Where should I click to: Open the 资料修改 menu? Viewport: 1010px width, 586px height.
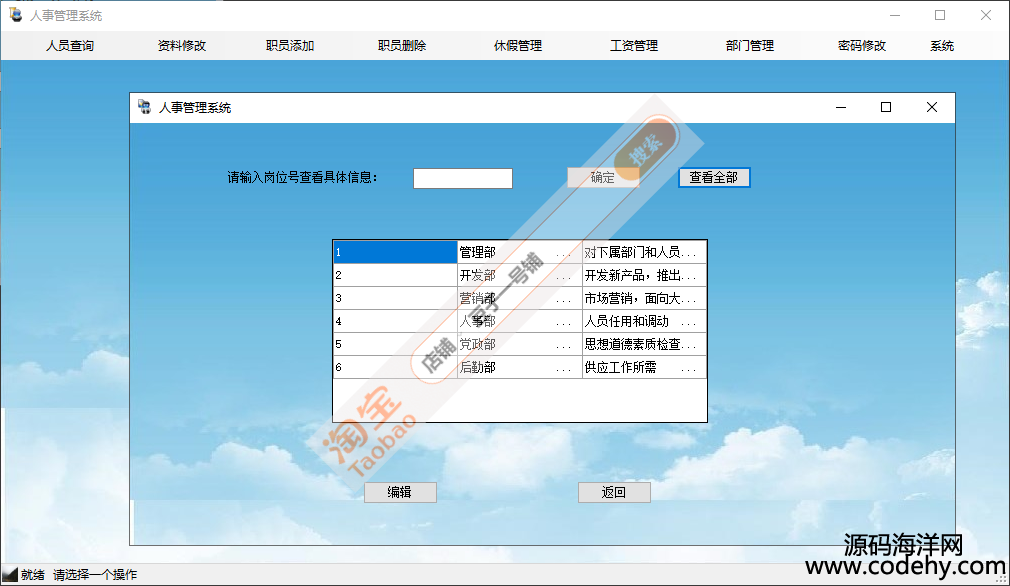point(182,45)
